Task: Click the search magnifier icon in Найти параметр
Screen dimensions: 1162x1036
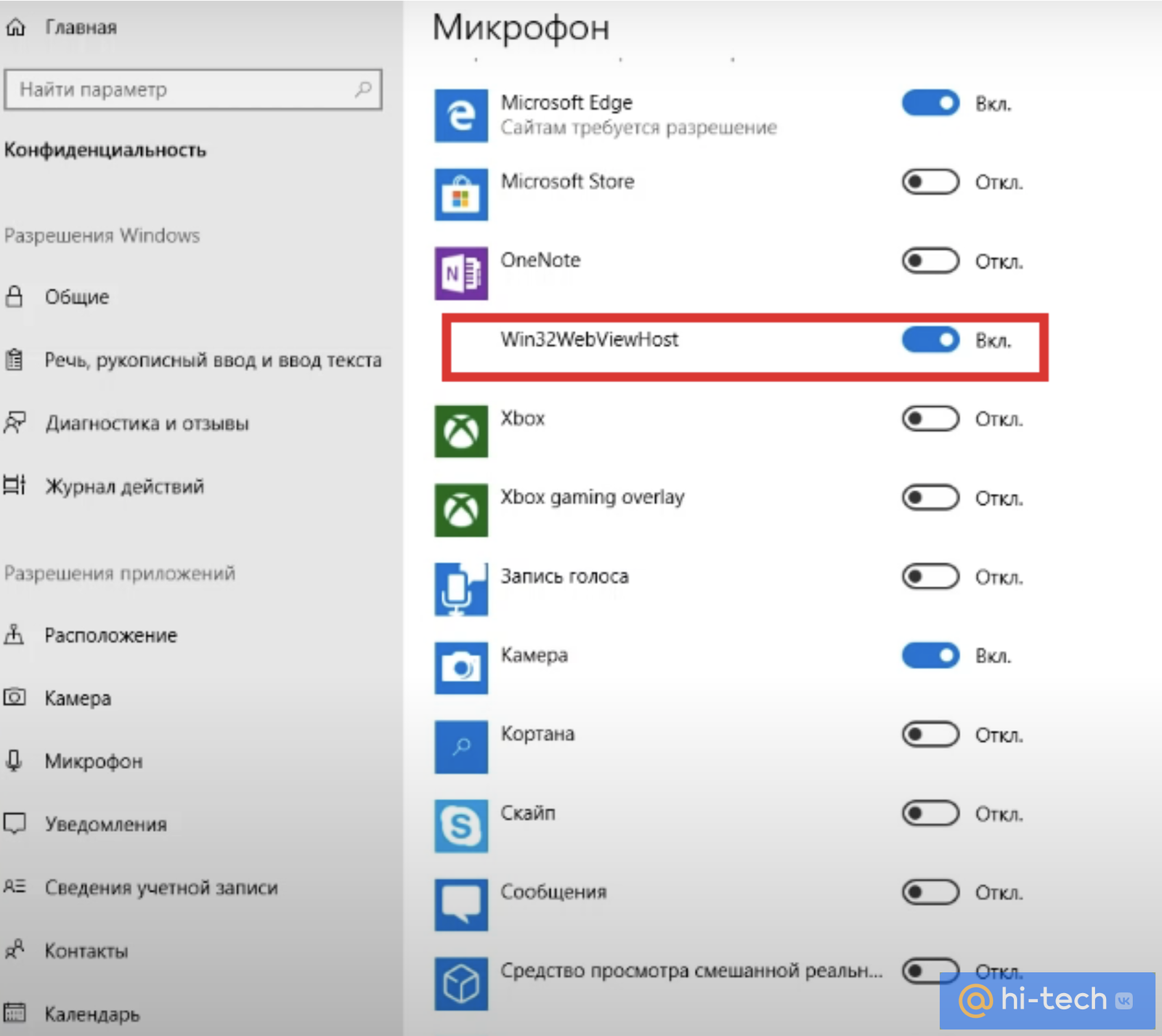Action: (x=363, y=89)
